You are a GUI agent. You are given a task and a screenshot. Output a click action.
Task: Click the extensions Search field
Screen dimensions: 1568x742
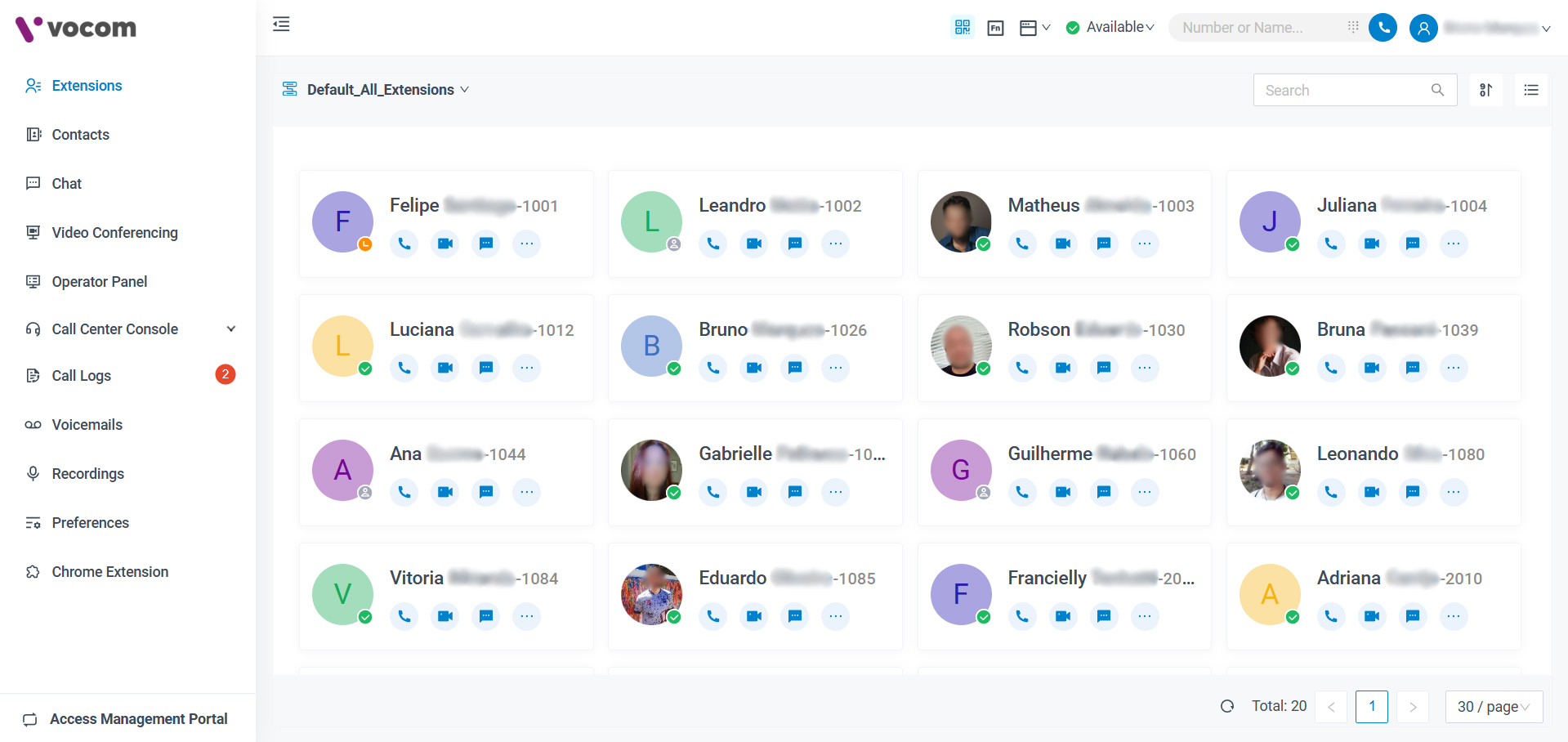coord(1344,90)
